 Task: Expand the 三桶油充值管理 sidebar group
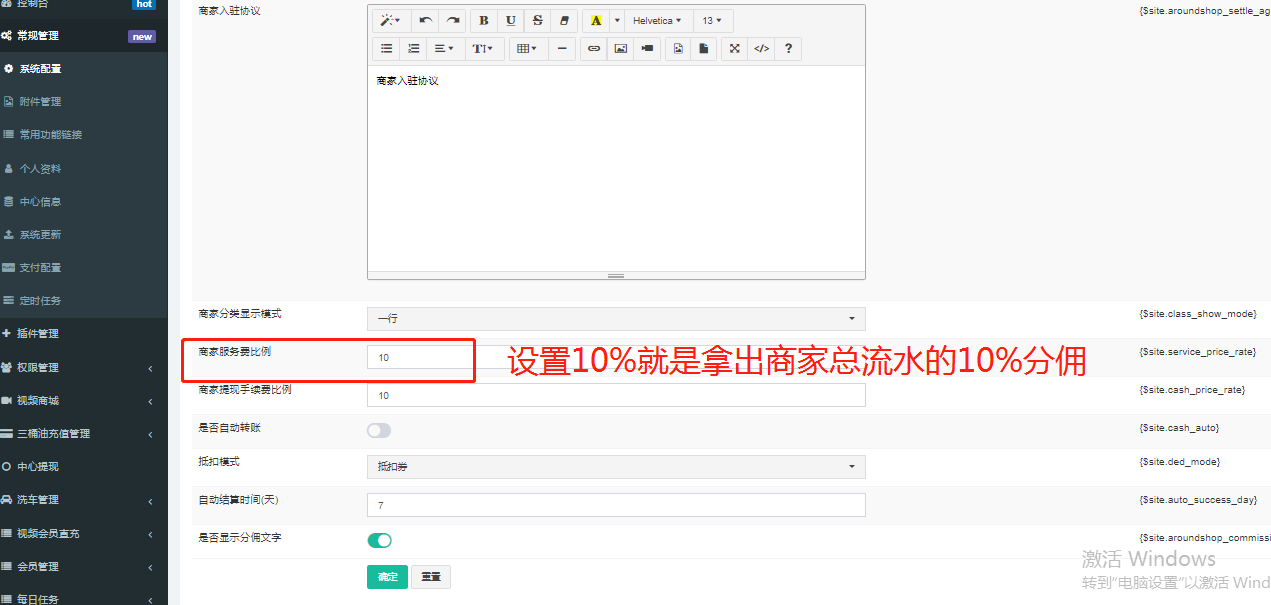(84, 434)
